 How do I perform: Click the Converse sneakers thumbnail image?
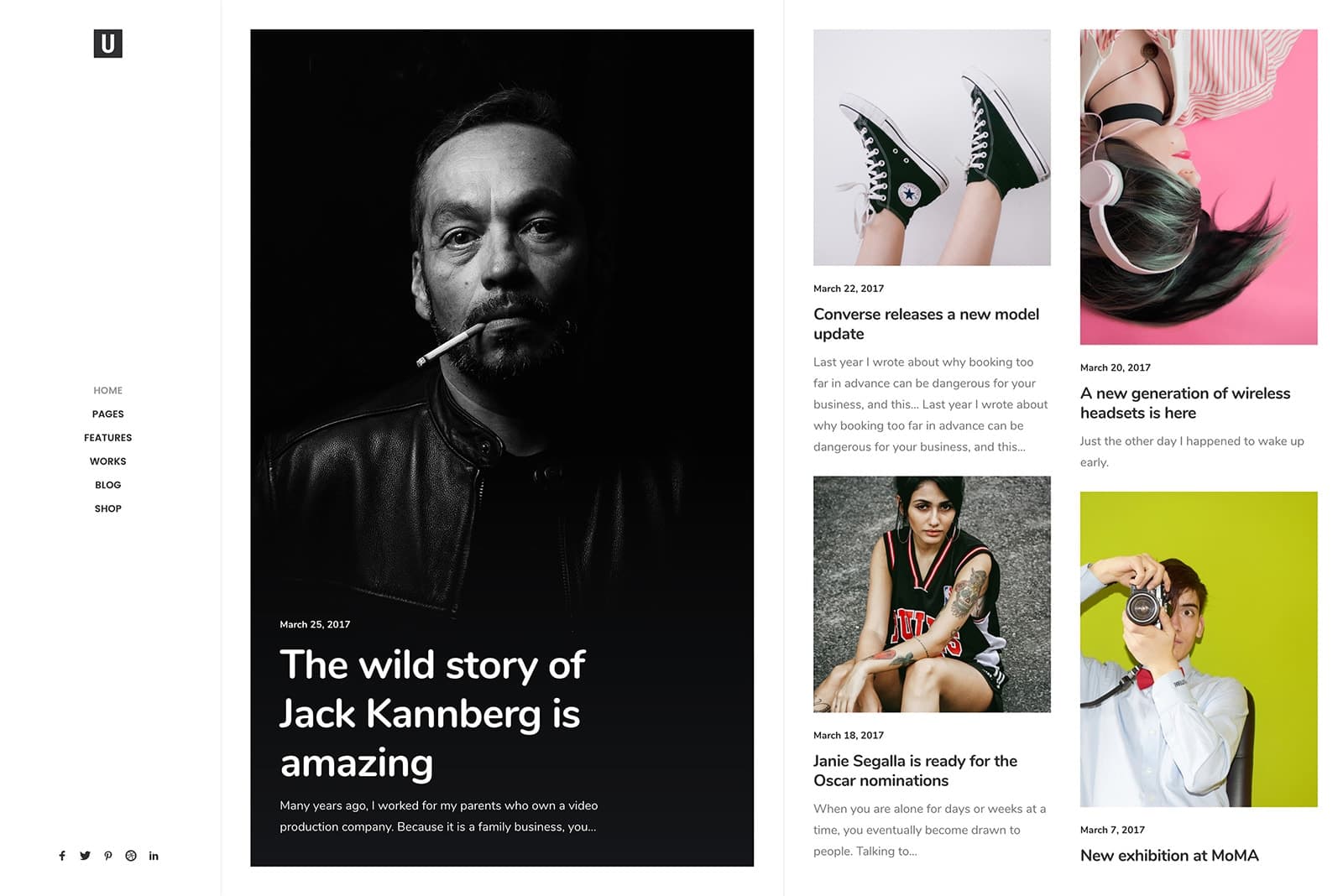(x=932, y=148)
